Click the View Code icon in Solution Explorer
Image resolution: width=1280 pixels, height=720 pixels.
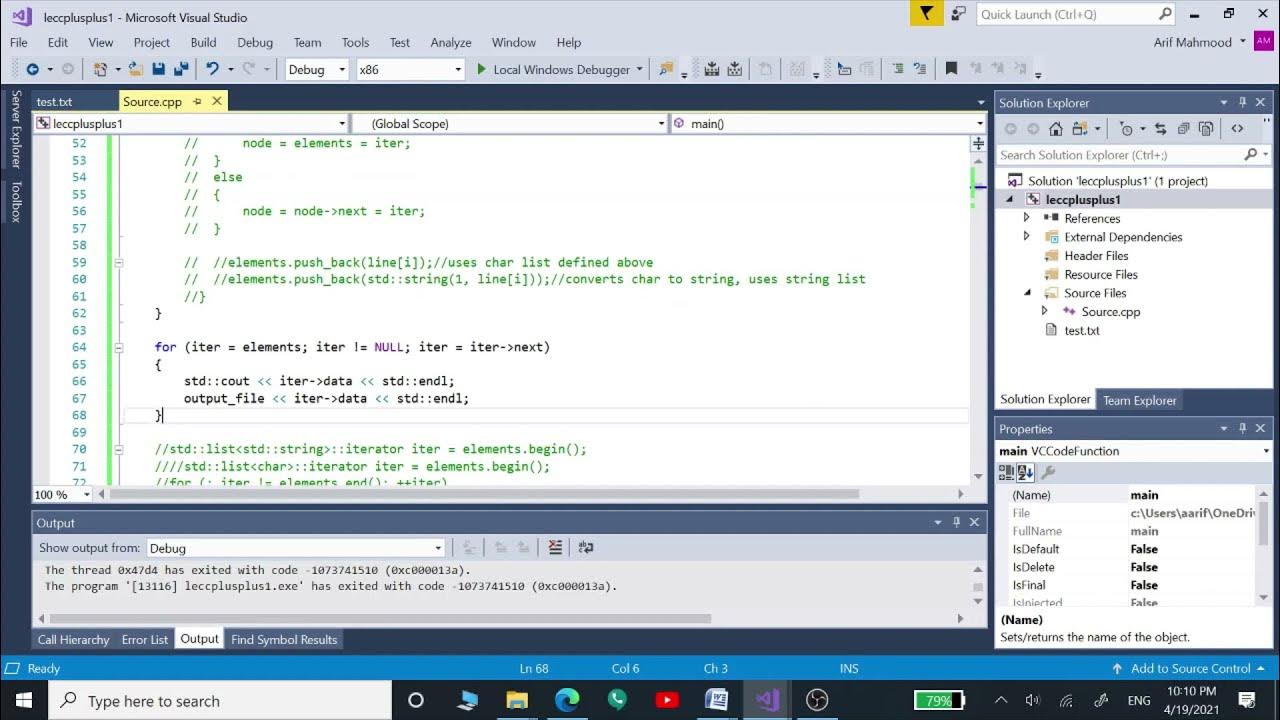[1237, 128]
